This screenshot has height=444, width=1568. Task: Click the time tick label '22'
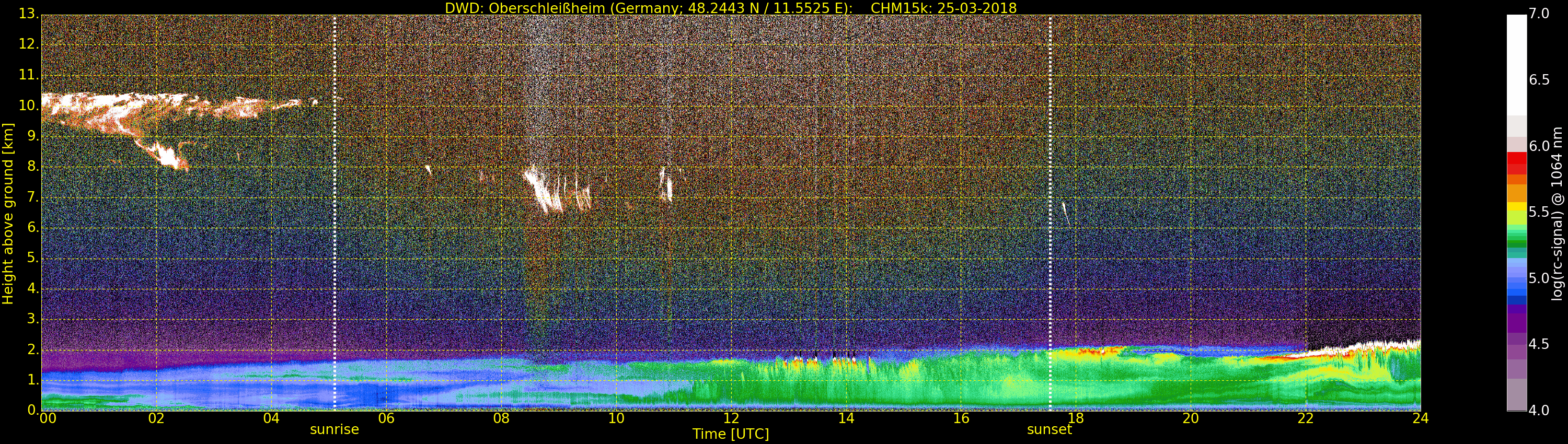pos(1306,418)
